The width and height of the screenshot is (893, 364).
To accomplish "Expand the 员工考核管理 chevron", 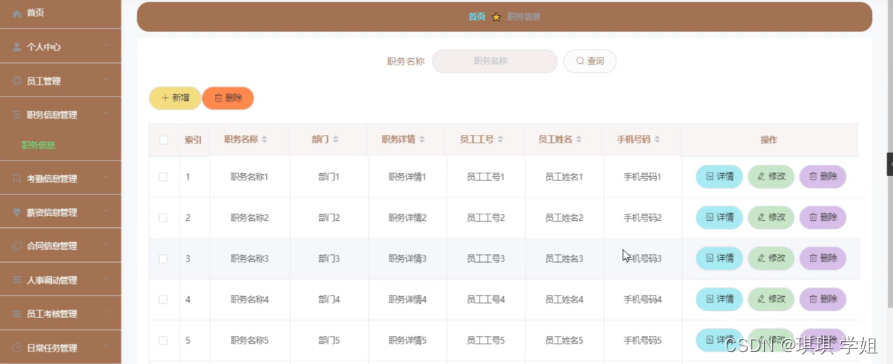I will point(106,313).
